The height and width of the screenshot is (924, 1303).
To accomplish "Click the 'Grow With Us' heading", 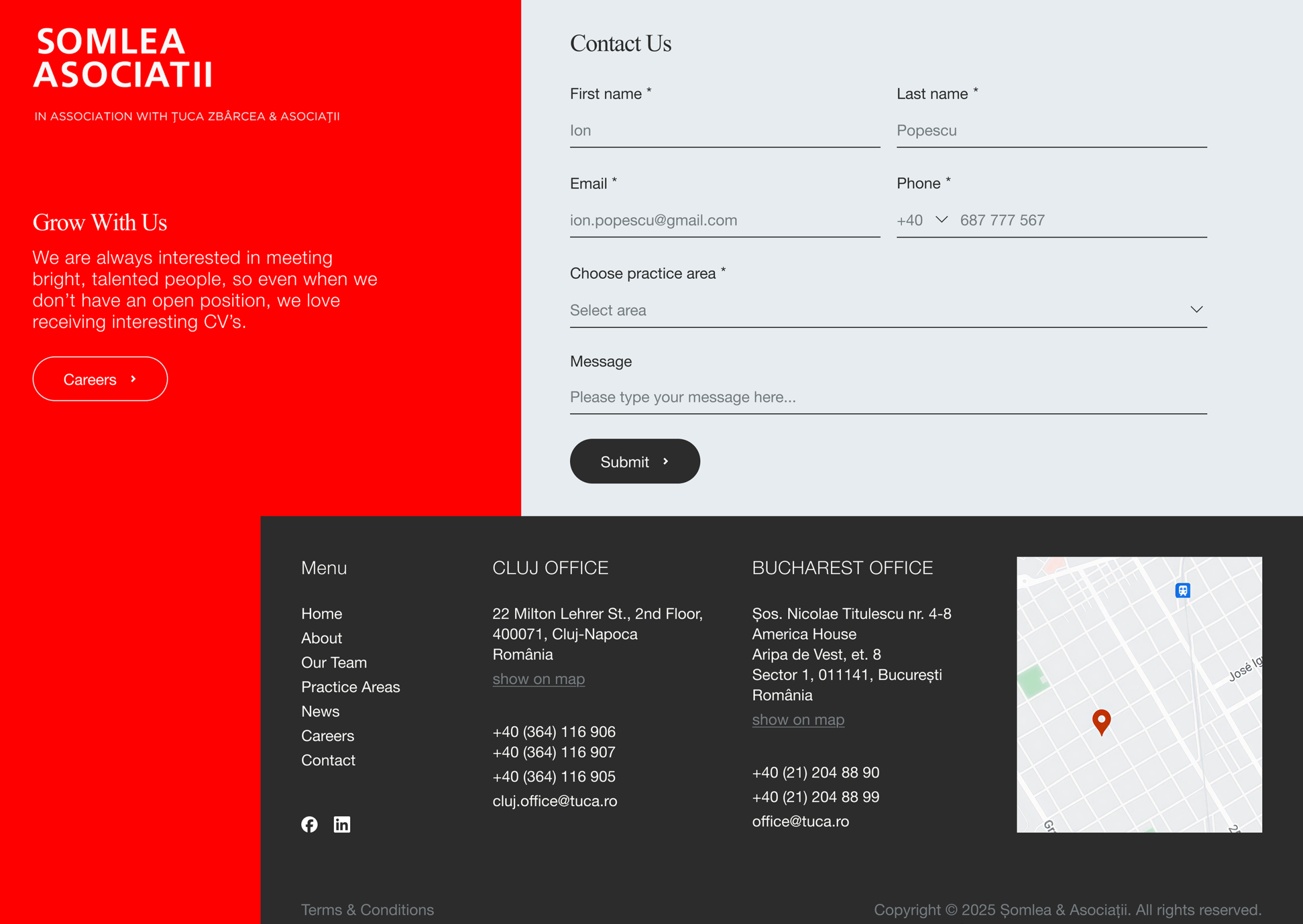I will pyautogui.click(x=100, y=222).
